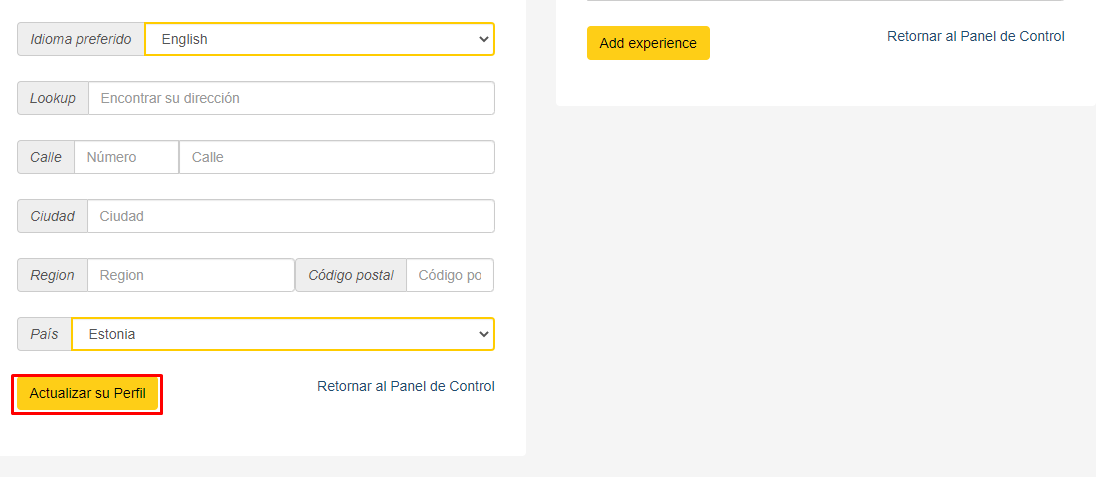Open the Idioma preferido language dropdown
1096x477 pixels.
[319, 39]
